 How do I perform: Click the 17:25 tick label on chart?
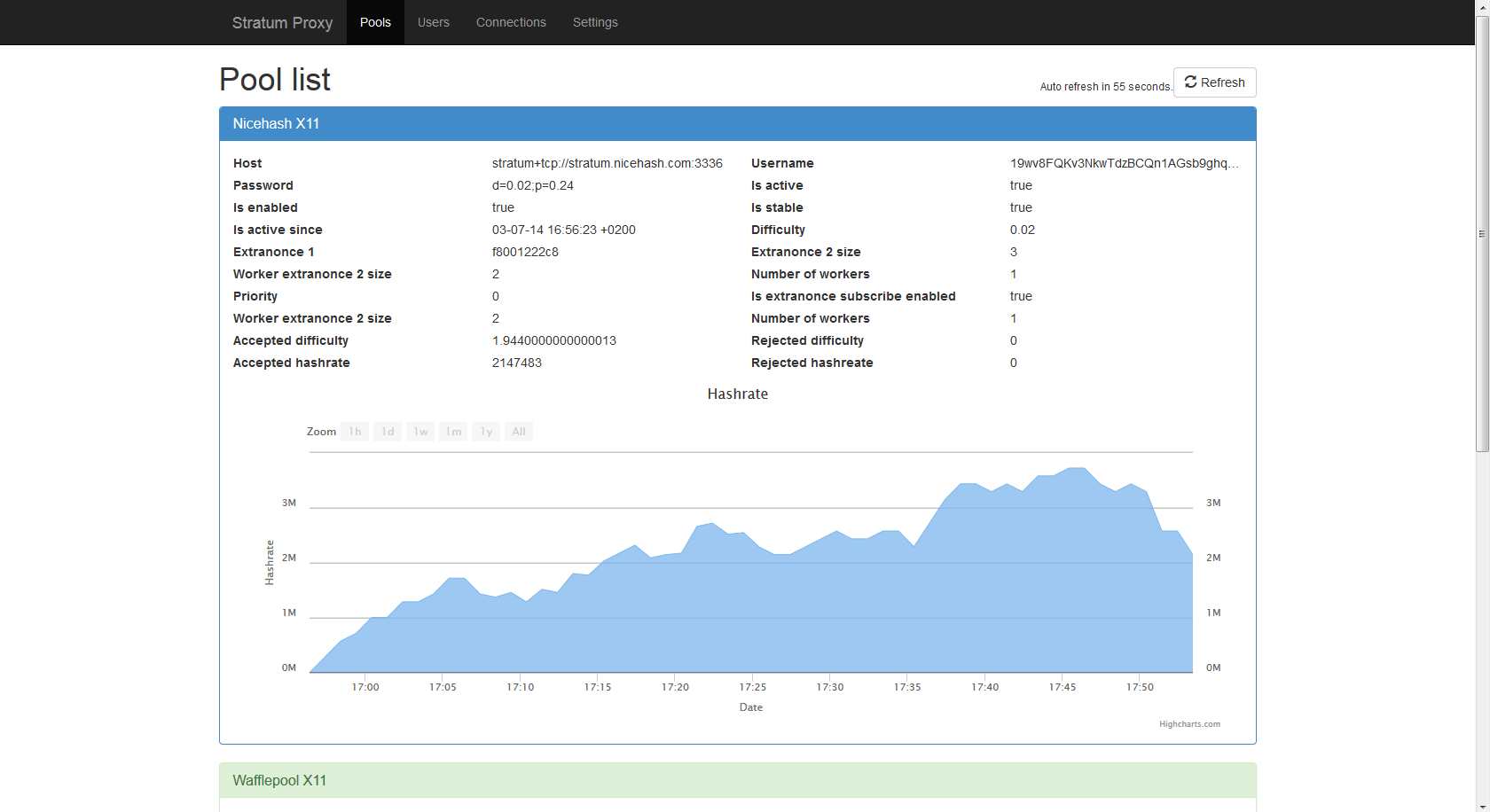point(753,687)
